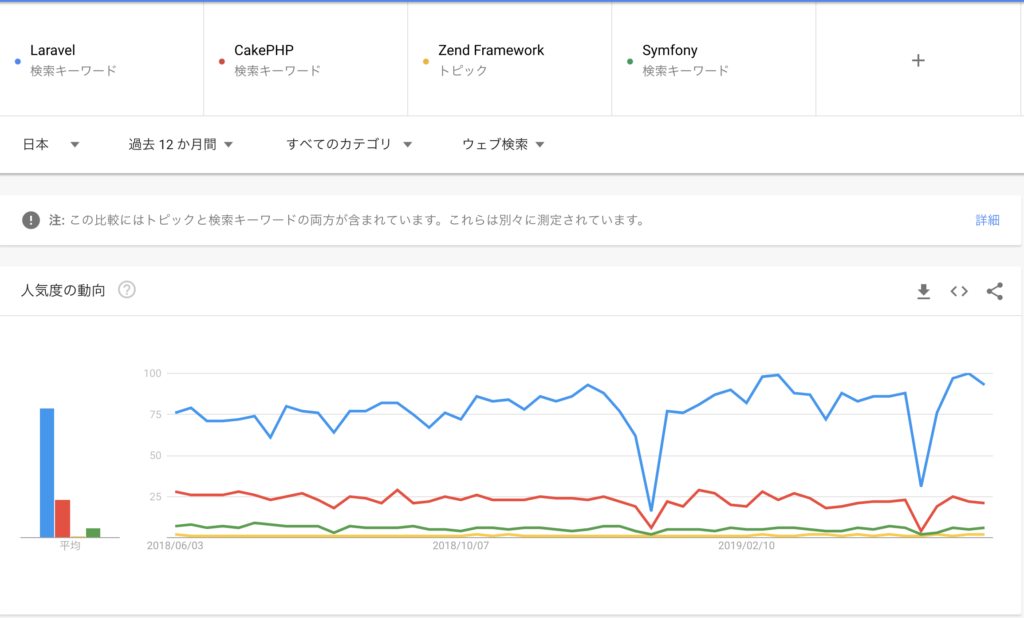
Task: Open embed code for the trend chart
Action: click(959, 291)
